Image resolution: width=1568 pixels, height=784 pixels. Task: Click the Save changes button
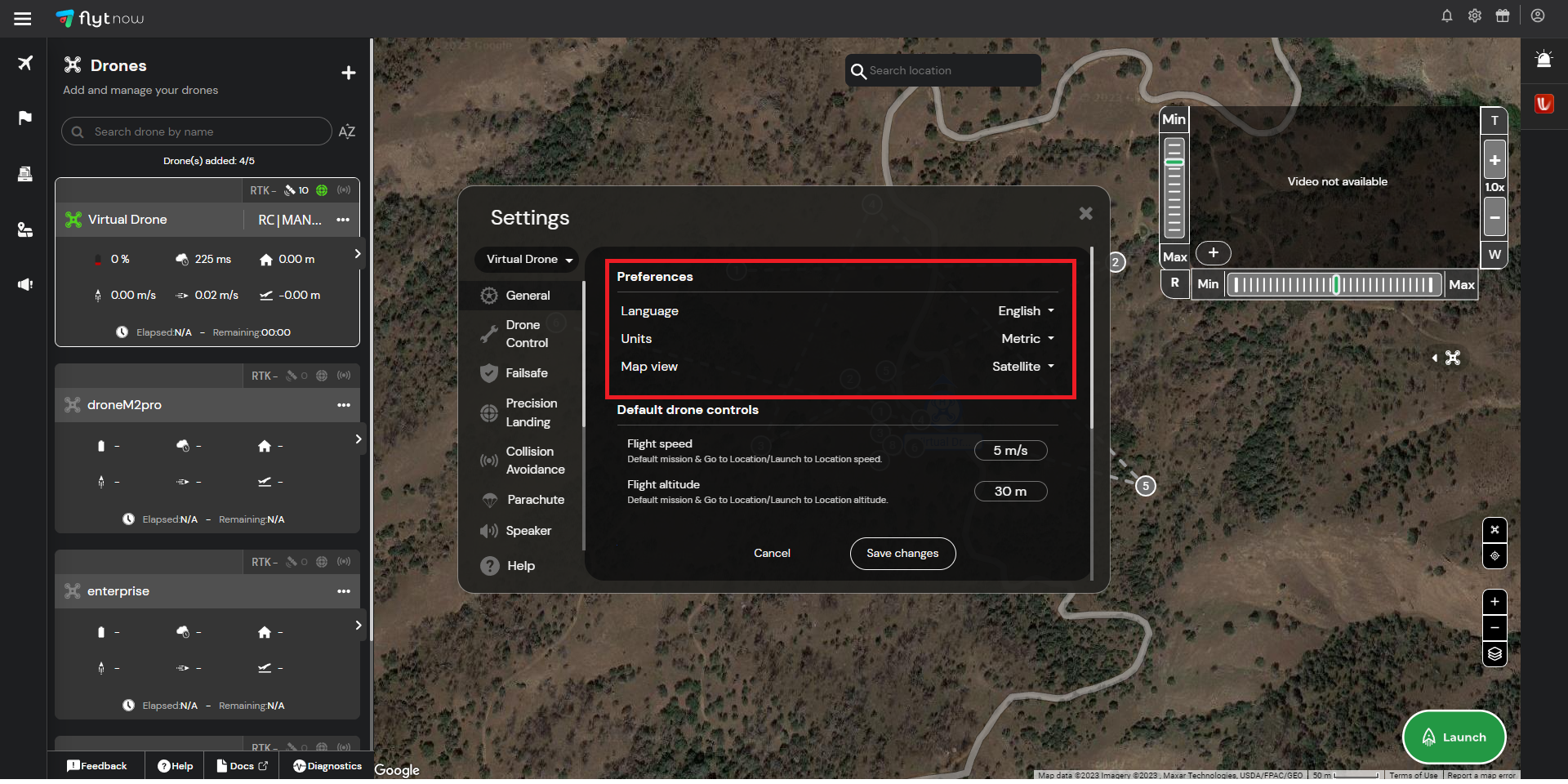(902, 554)
